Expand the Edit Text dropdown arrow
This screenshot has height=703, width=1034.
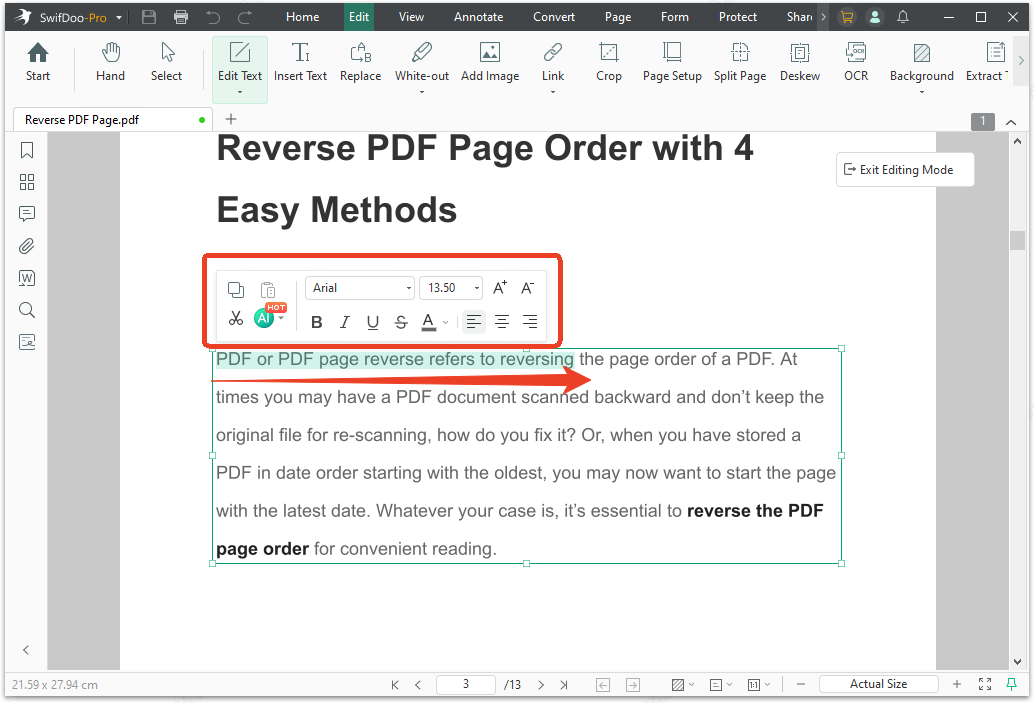point(240,92)
